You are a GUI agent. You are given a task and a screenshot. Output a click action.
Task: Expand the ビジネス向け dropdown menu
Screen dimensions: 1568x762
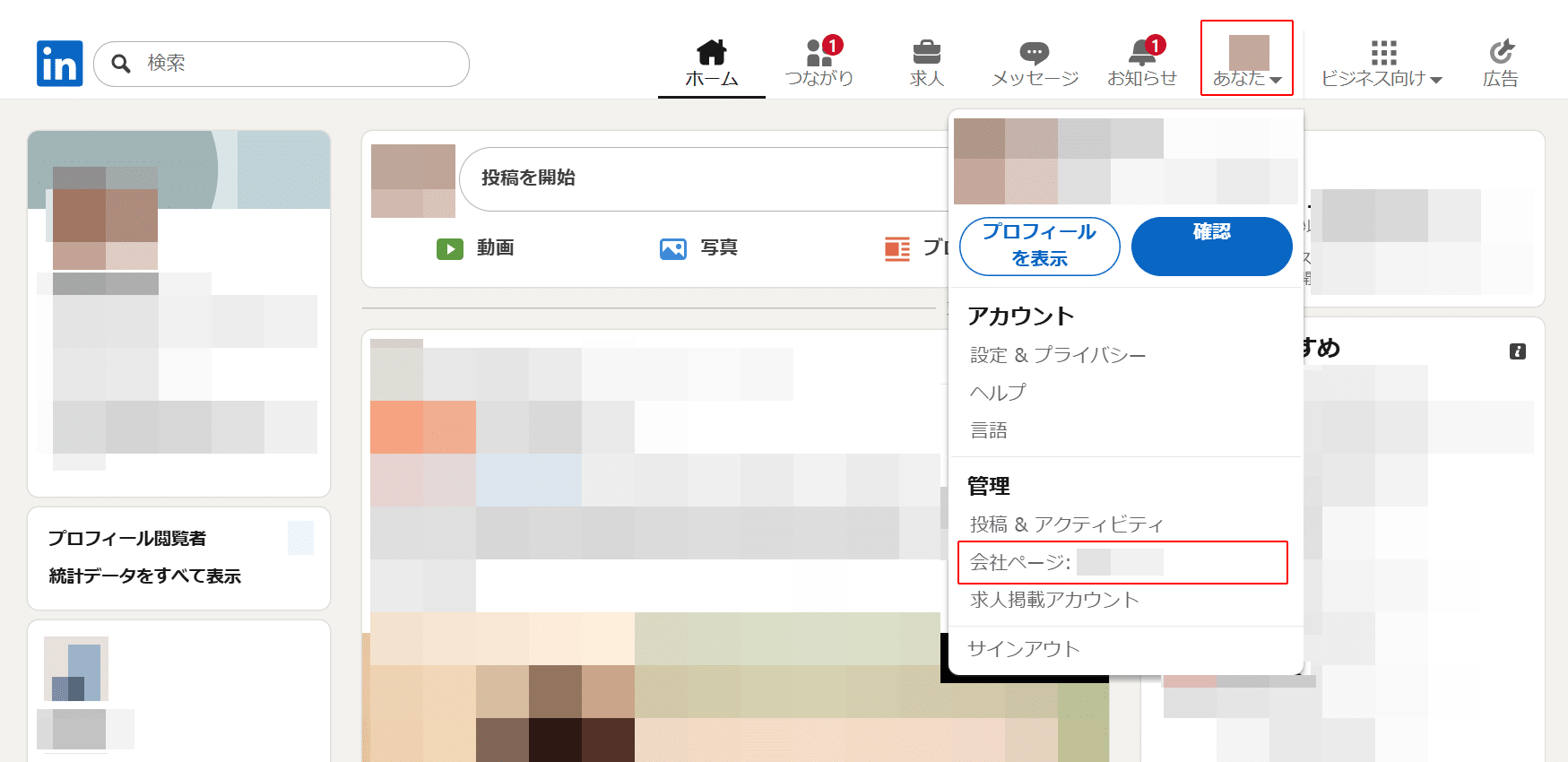pyautogui.click(x=1382, y=63)
